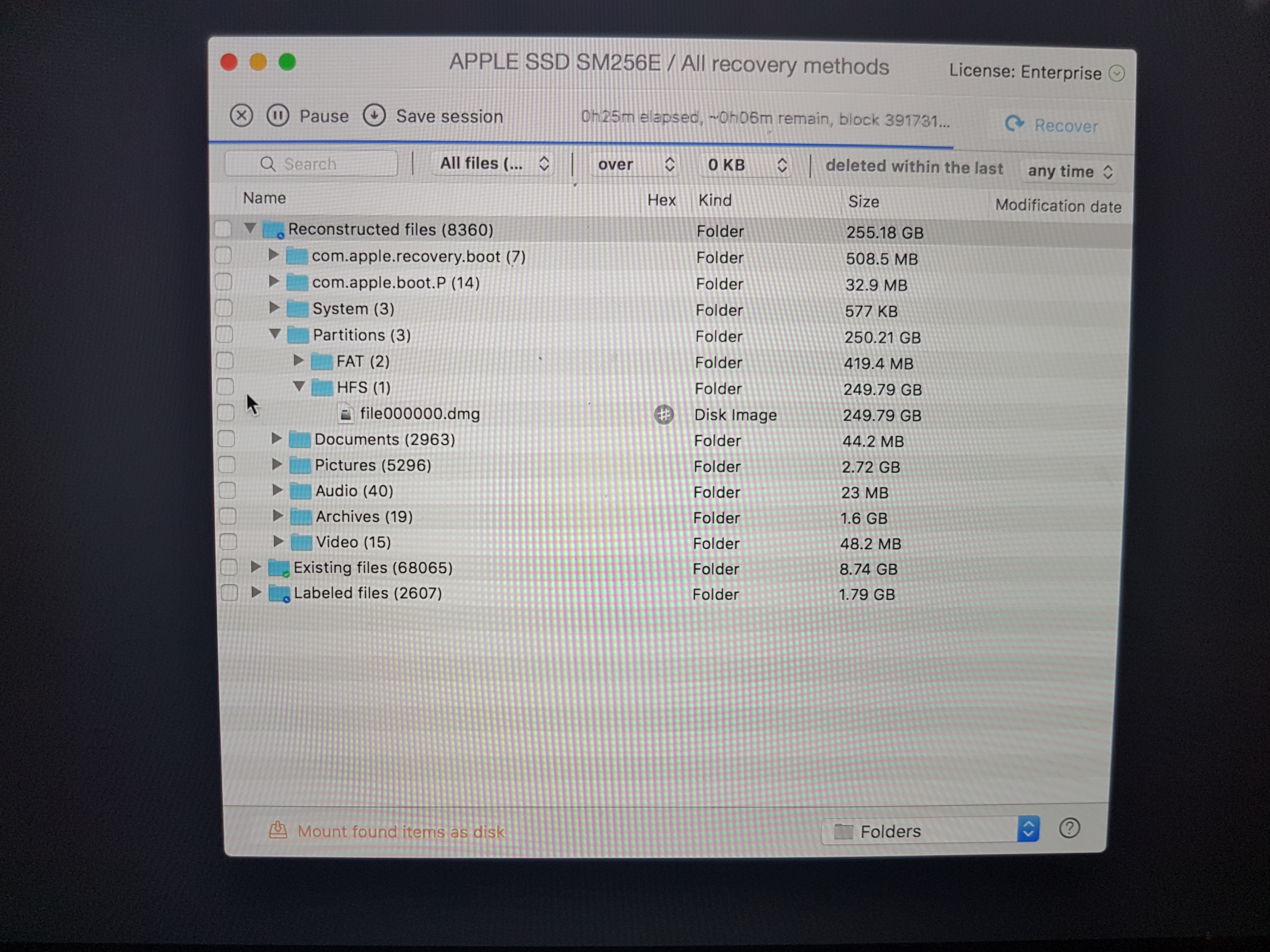Click the Documents folder icon
Image resolution: width=1270 pixels, height=952 pixels.
point(299,439)
